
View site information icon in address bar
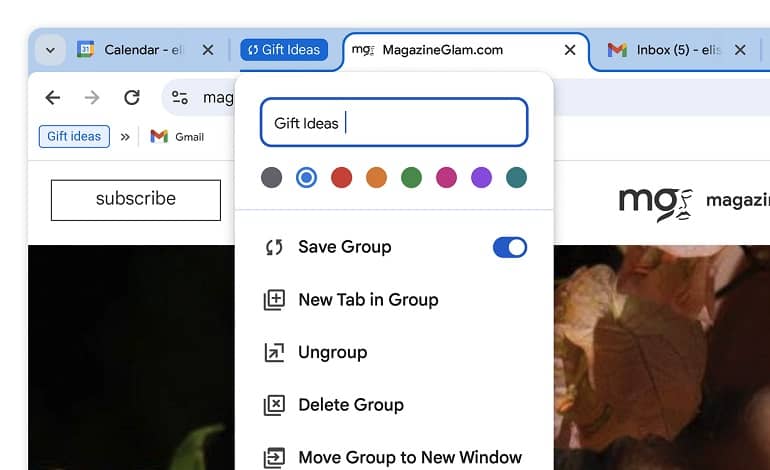coord(180,98)
